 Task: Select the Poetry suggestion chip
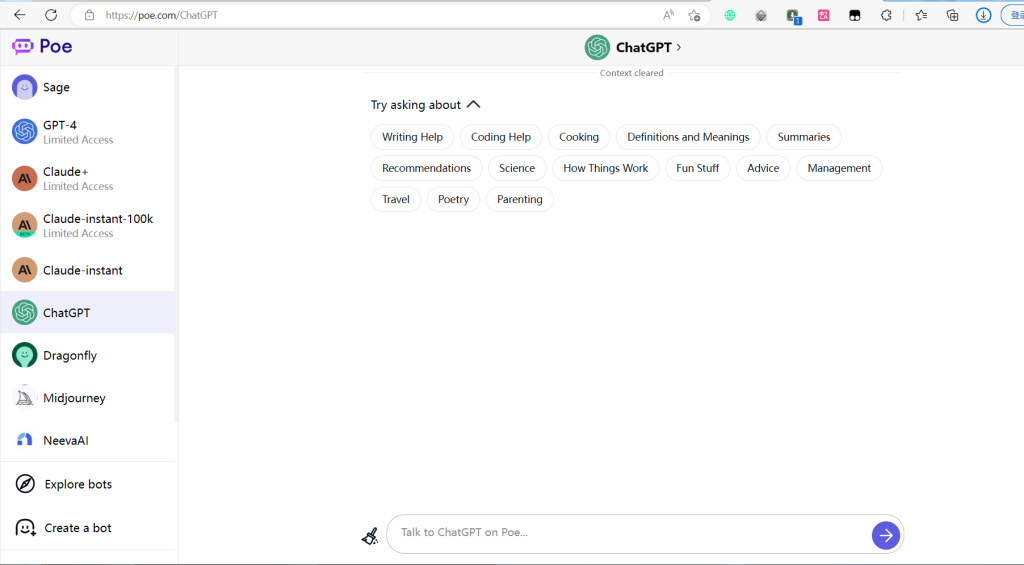click(x=453, y=199)
